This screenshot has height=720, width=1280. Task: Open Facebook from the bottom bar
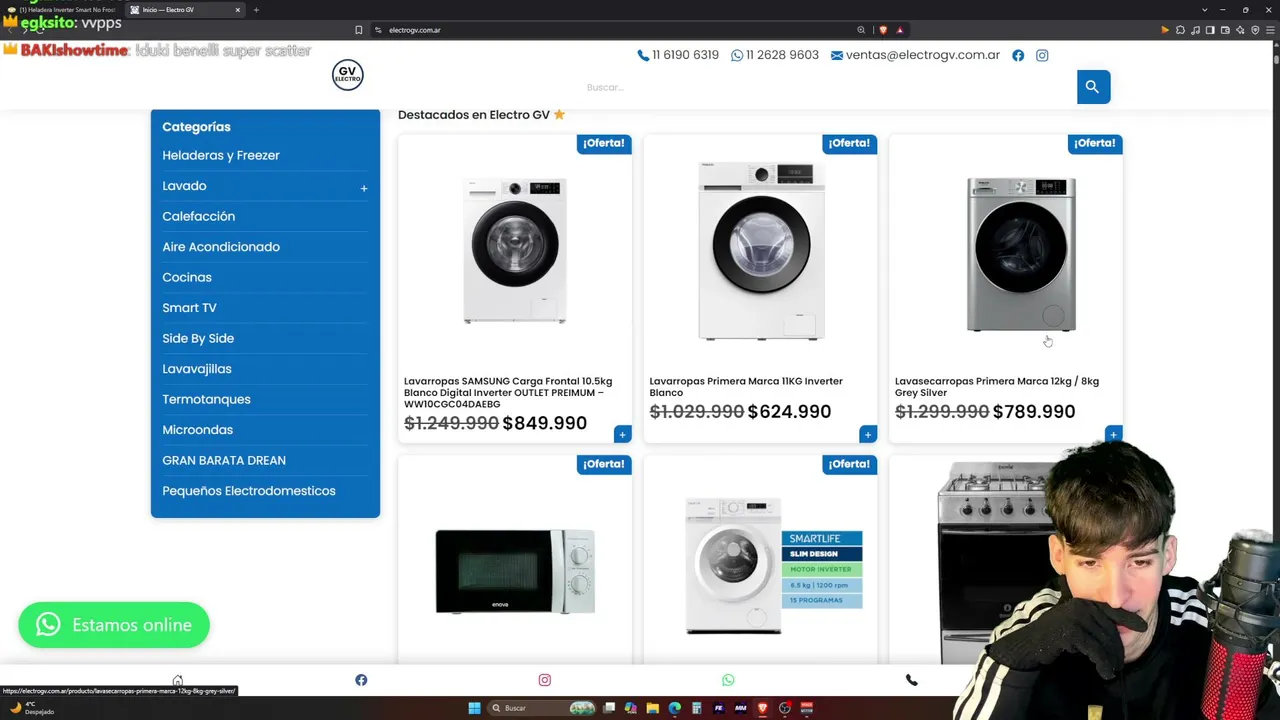(361, 680)
